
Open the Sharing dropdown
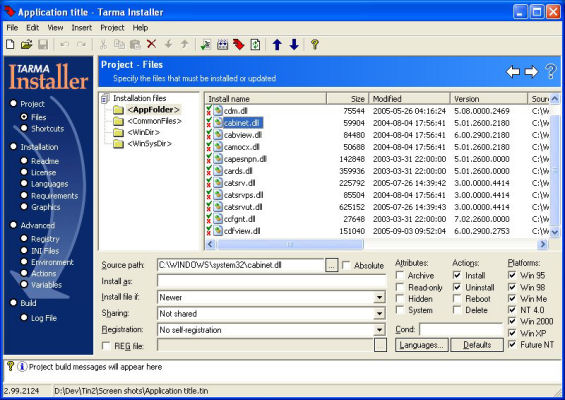pos(379,314)
